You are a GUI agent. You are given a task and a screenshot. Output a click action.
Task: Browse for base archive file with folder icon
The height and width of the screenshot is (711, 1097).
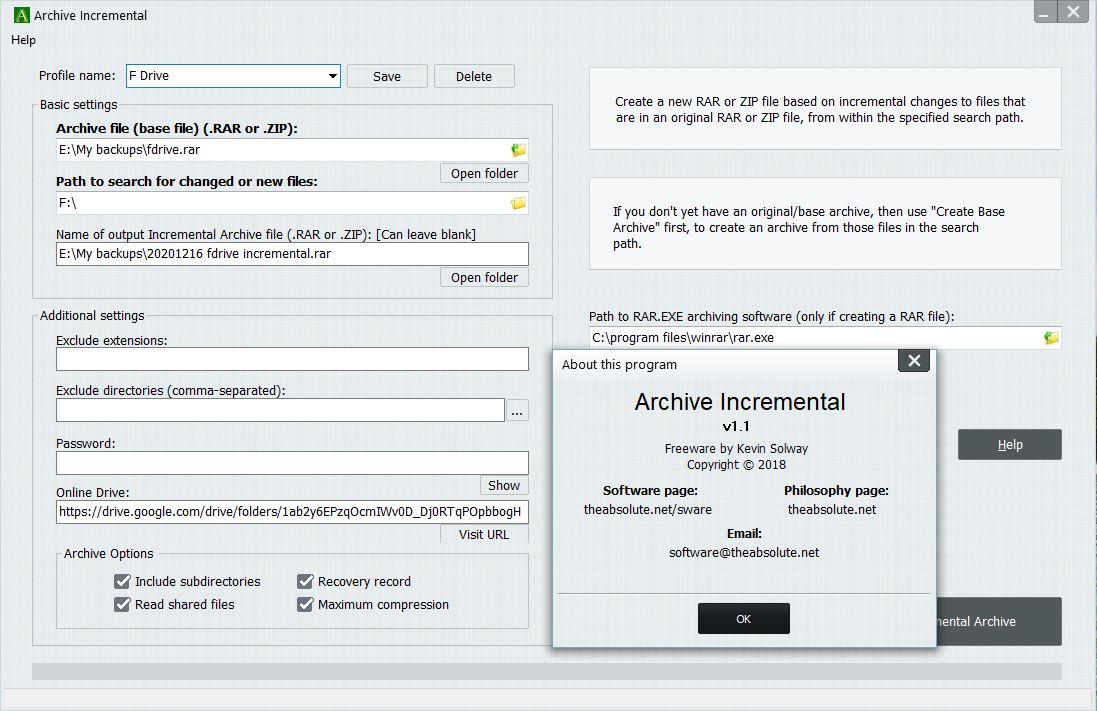click(518, 149)
